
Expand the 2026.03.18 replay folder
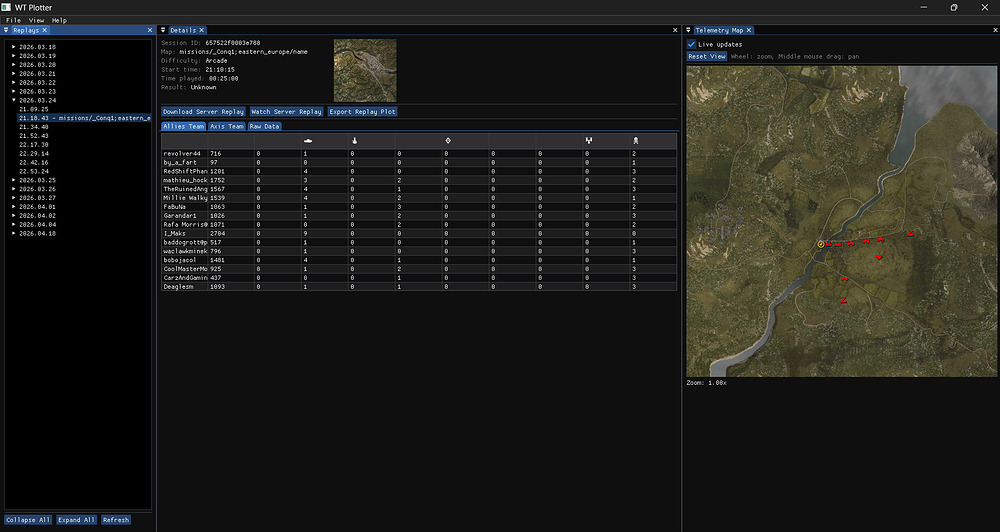click(14, 47)
